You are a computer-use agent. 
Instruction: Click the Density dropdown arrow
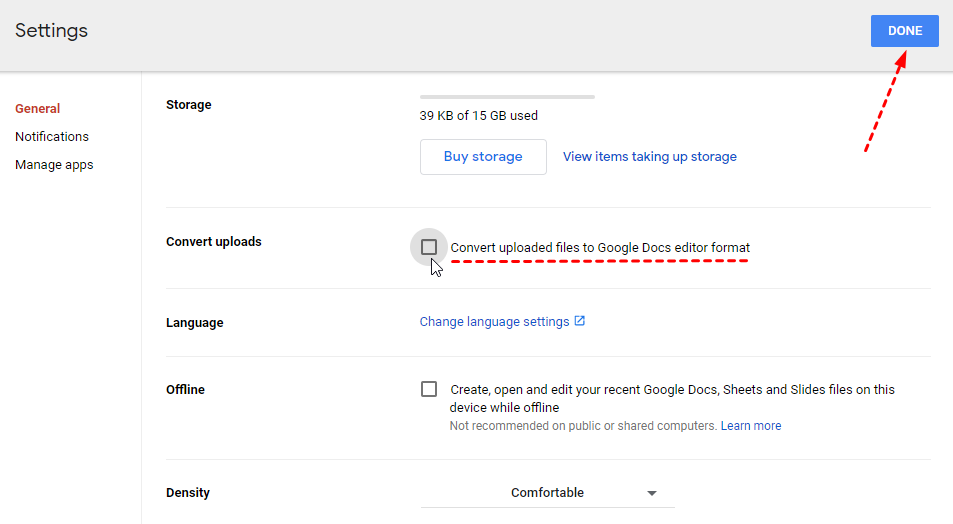click(x=652, y=494)
